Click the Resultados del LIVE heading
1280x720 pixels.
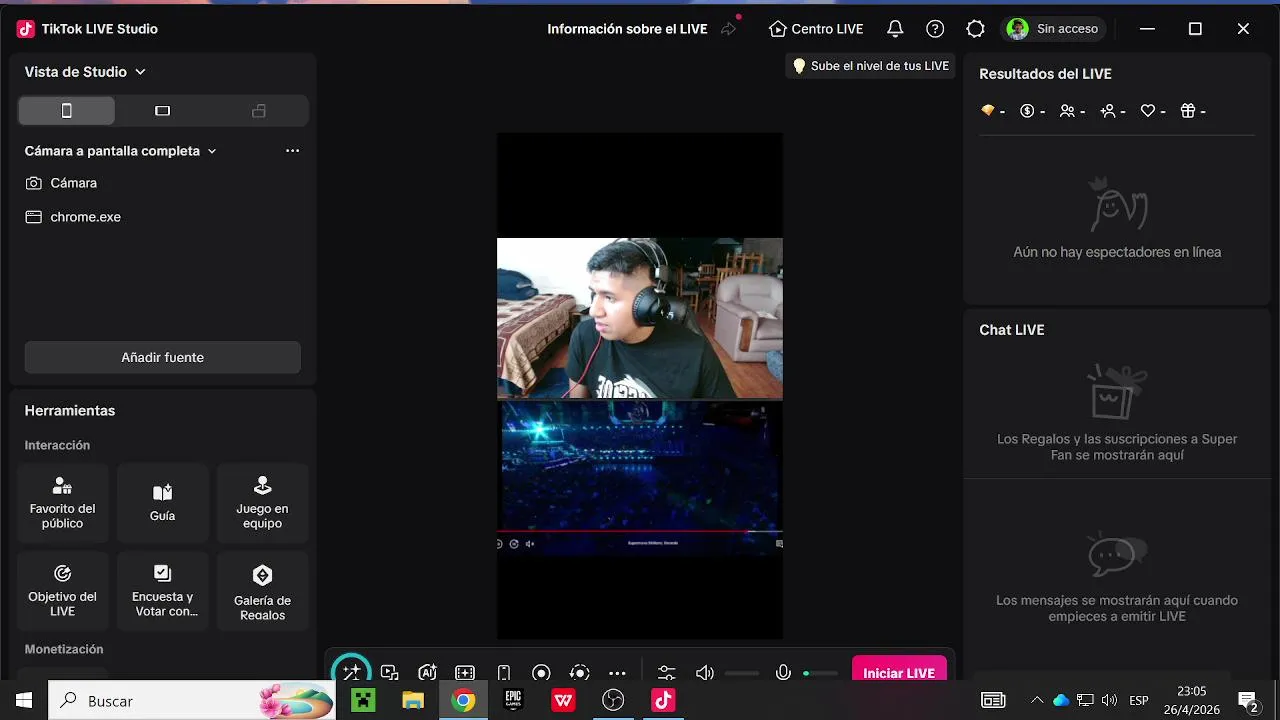(x=1045, y=74)
